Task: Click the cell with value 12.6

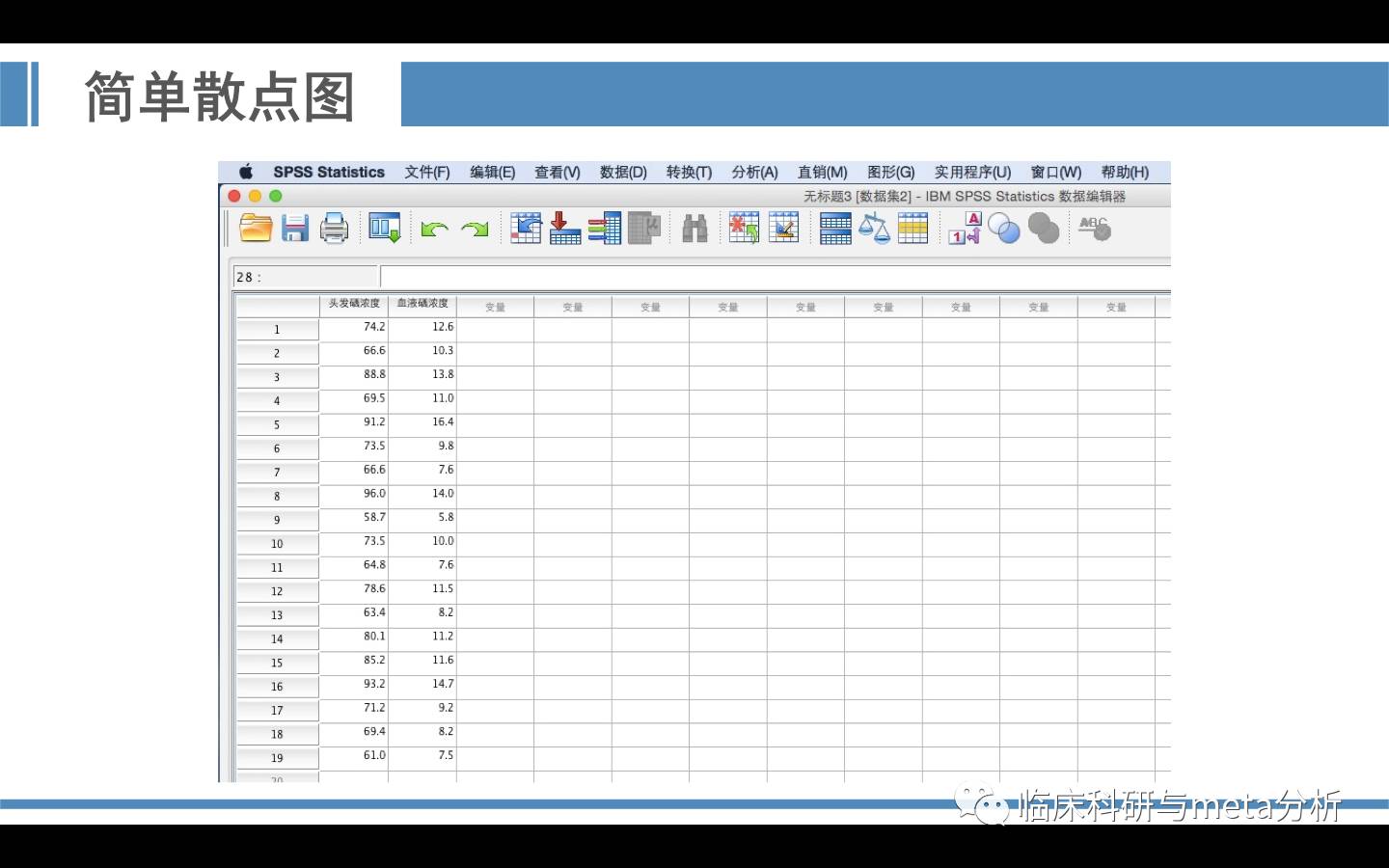Action: (422, 328)
